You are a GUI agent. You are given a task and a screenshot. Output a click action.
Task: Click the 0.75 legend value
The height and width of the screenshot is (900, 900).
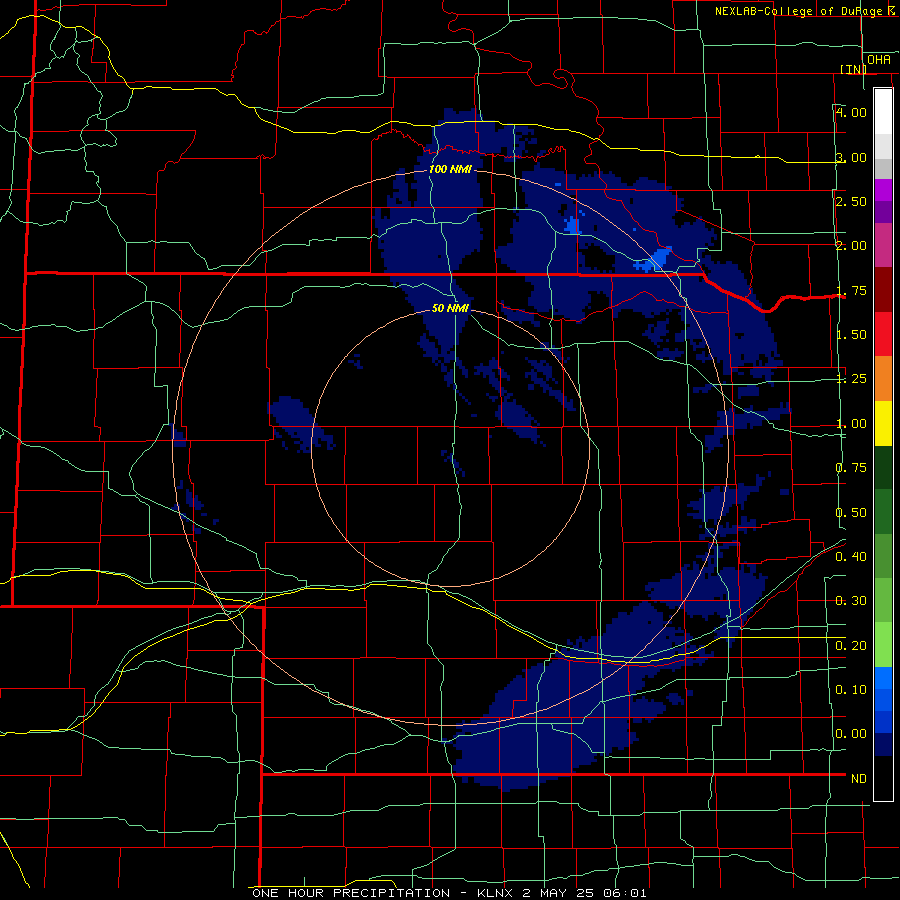pos(851,468)
